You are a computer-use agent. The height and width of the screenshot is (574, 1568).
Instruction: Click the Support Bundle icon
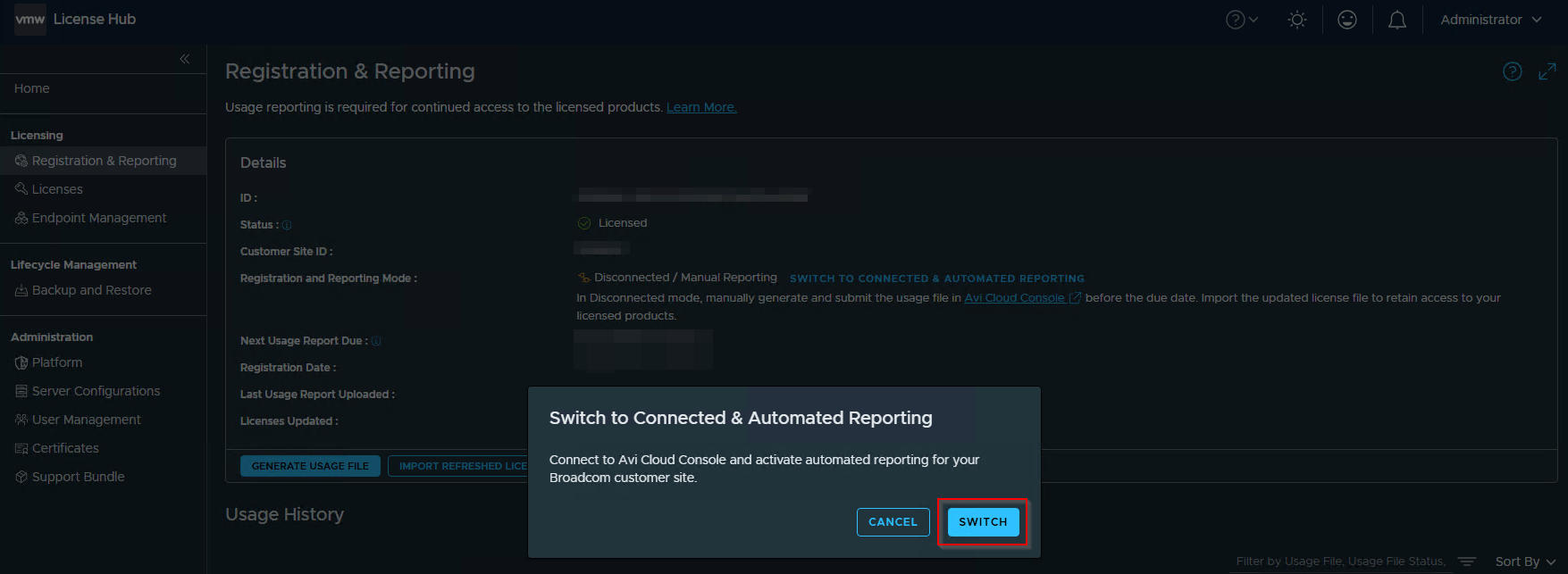click(x=21, y=477)
